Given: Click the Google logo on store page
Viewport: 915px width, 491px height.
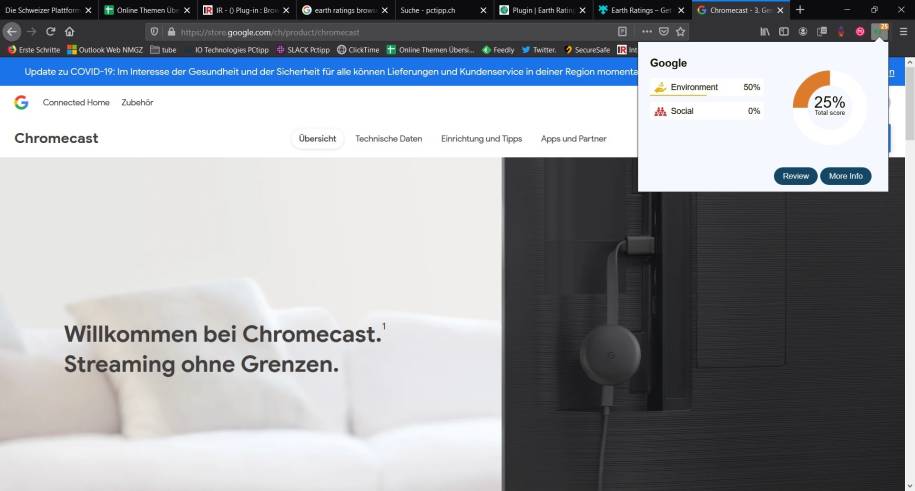Looking at the screenshot, I should pos(21,102).
